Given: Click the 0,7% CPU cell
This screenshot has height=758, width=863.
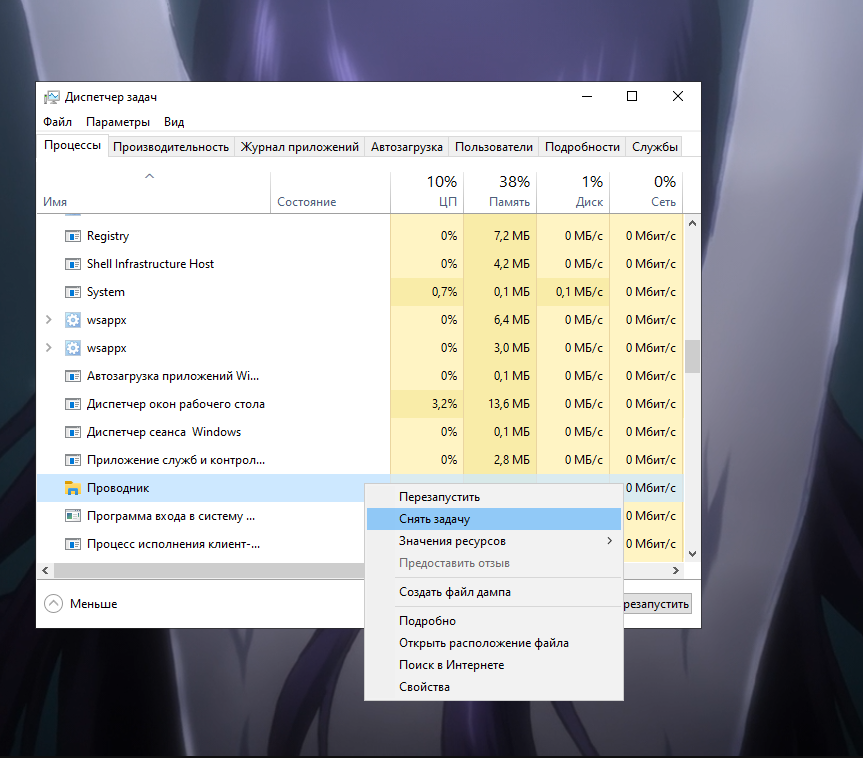Looking at the screenshot, I should click(x=427, y=292).
